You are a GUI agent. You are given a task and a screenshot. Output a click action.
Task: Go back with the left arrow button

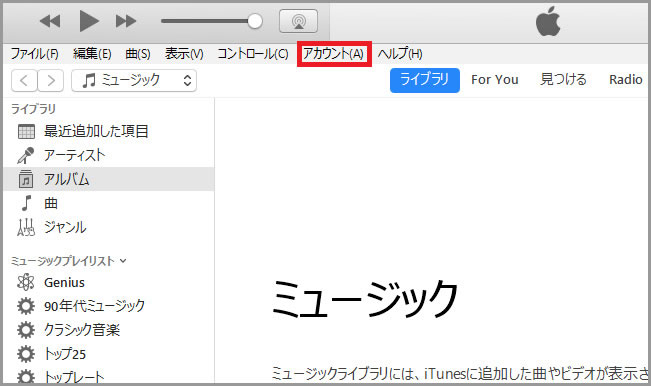point(24,80)
